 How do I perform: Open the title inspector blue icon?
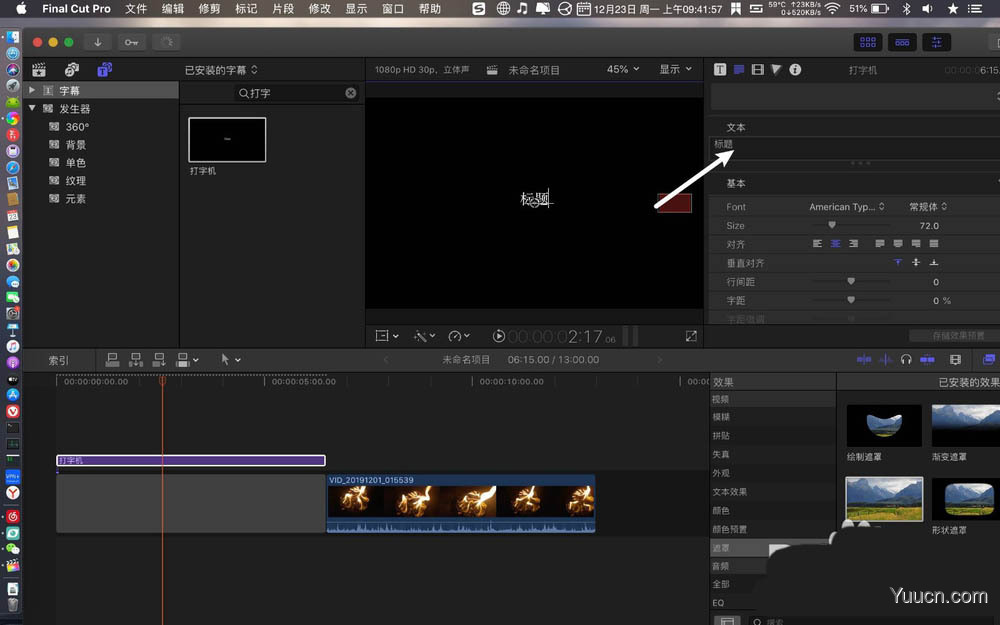[739, 70]
